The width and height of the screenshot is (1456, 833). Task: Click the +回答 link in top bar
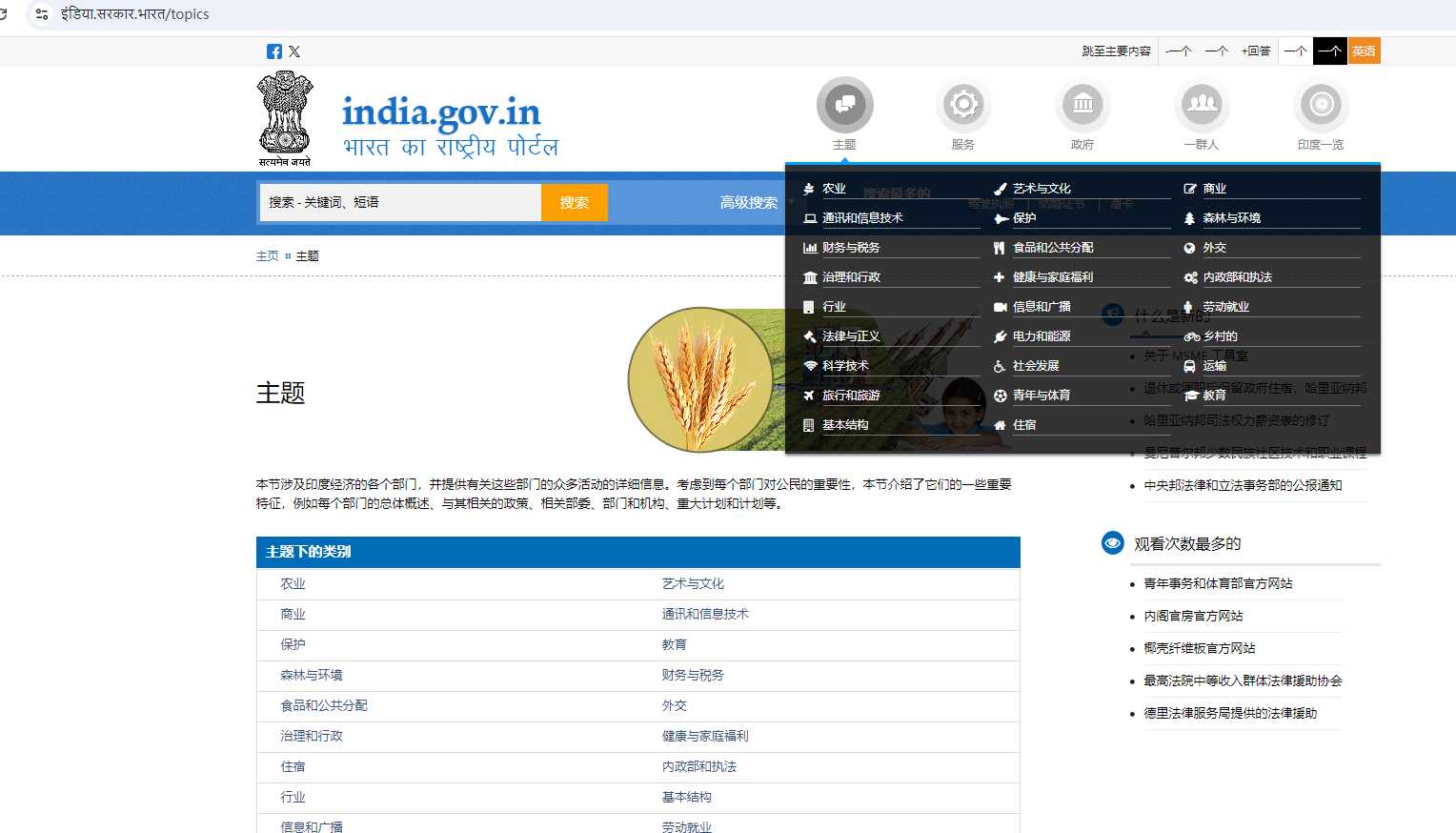coord(1256,51)
